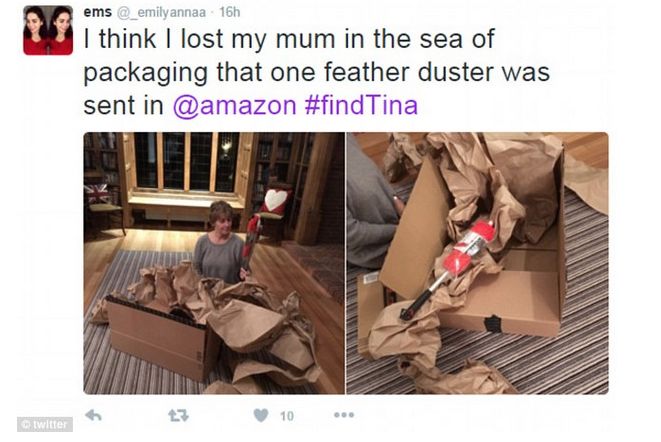Click the tweet text about feather duster packaging
This screenshot has width=661, height=442.
pos(316,72)
